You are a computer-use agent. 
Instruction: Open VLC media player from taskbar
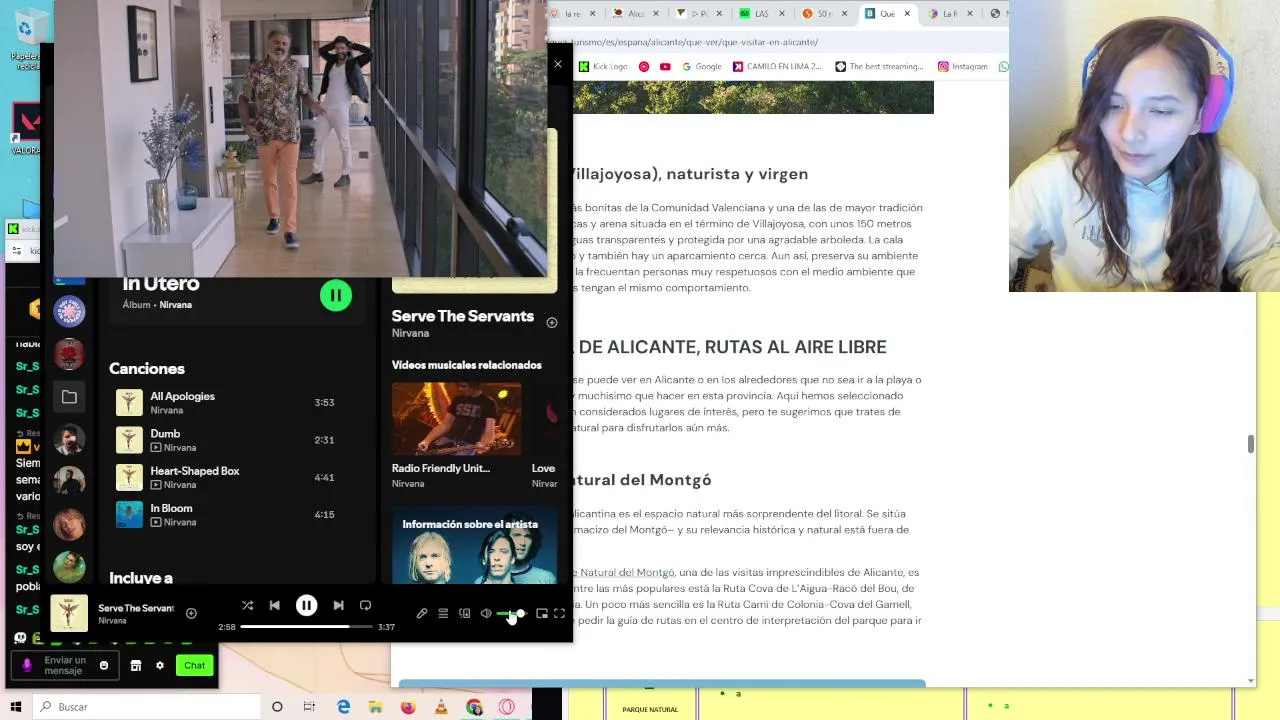pos(441,707)
